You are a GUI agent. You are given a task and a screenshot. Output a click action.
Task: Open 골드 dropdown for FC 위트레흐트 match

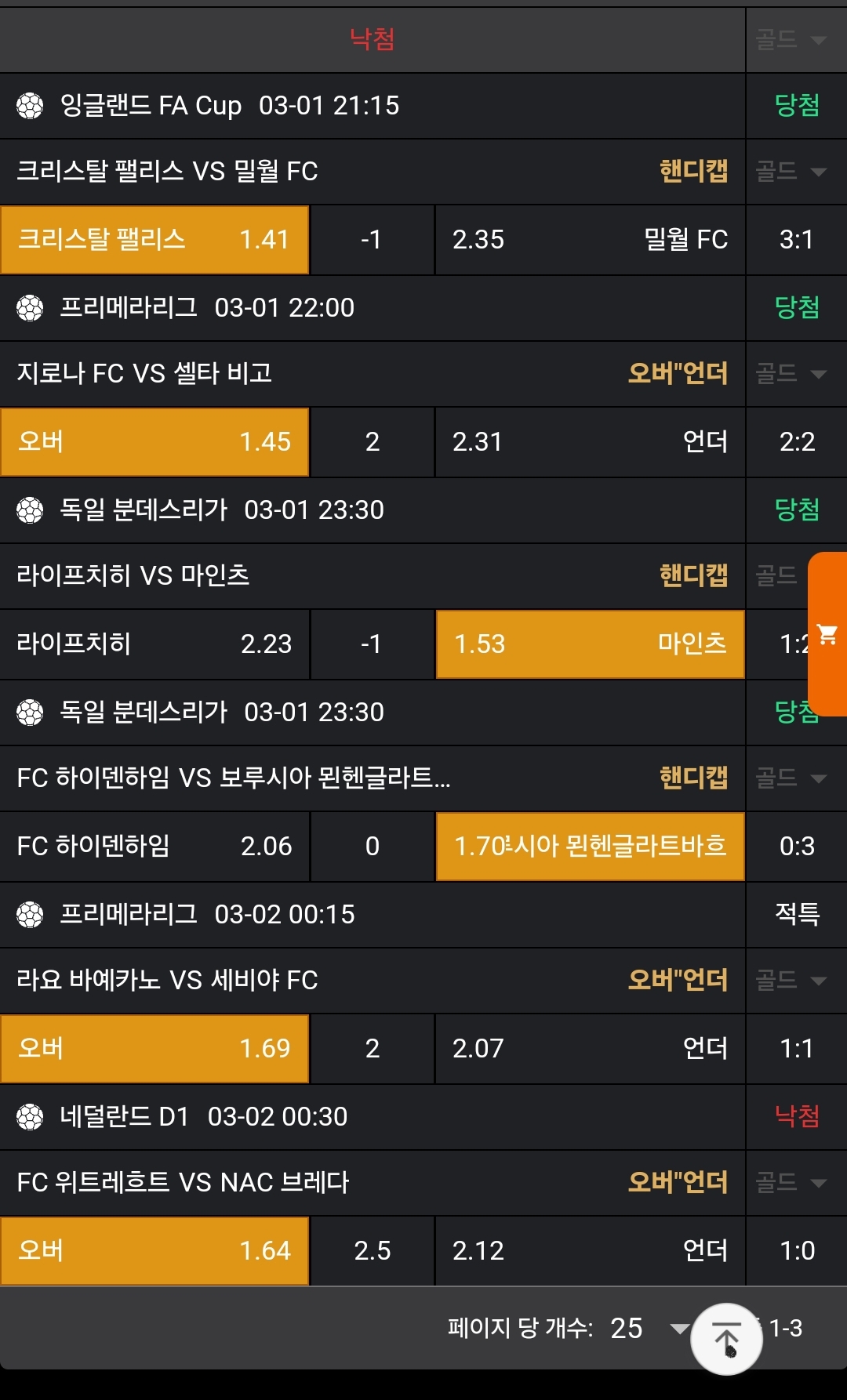click(x=792, y=1183)
